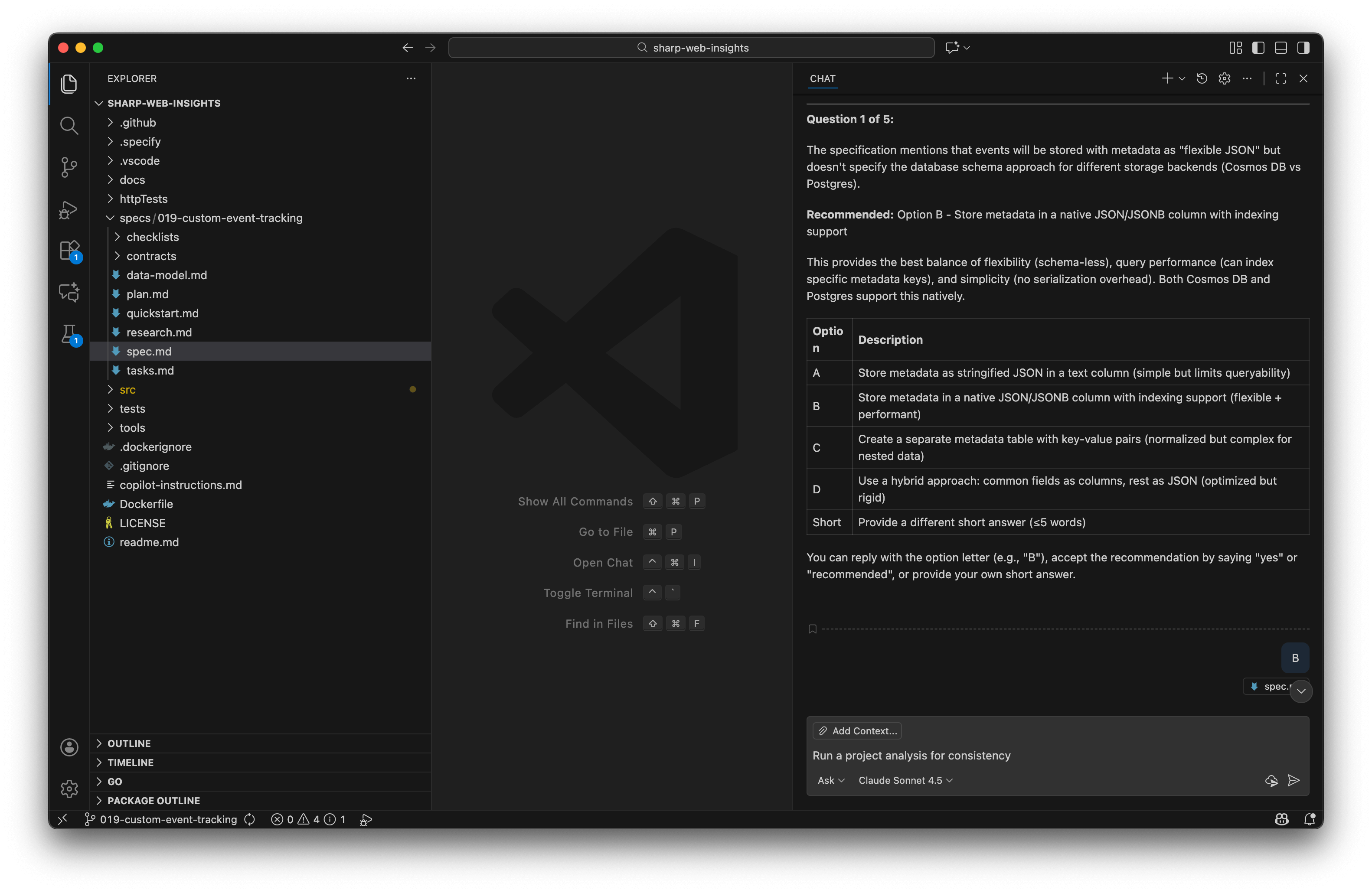Open Source Control in the activity bar
The height and width of the screenshot is (893, 1372).
(x=69, y=167)
